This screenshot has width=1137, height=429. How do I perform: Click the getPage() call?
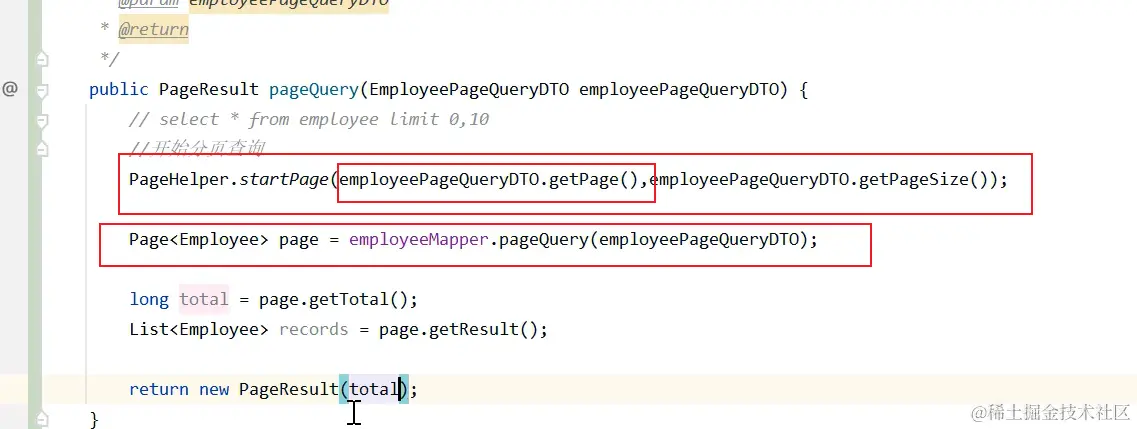[592, 179]
